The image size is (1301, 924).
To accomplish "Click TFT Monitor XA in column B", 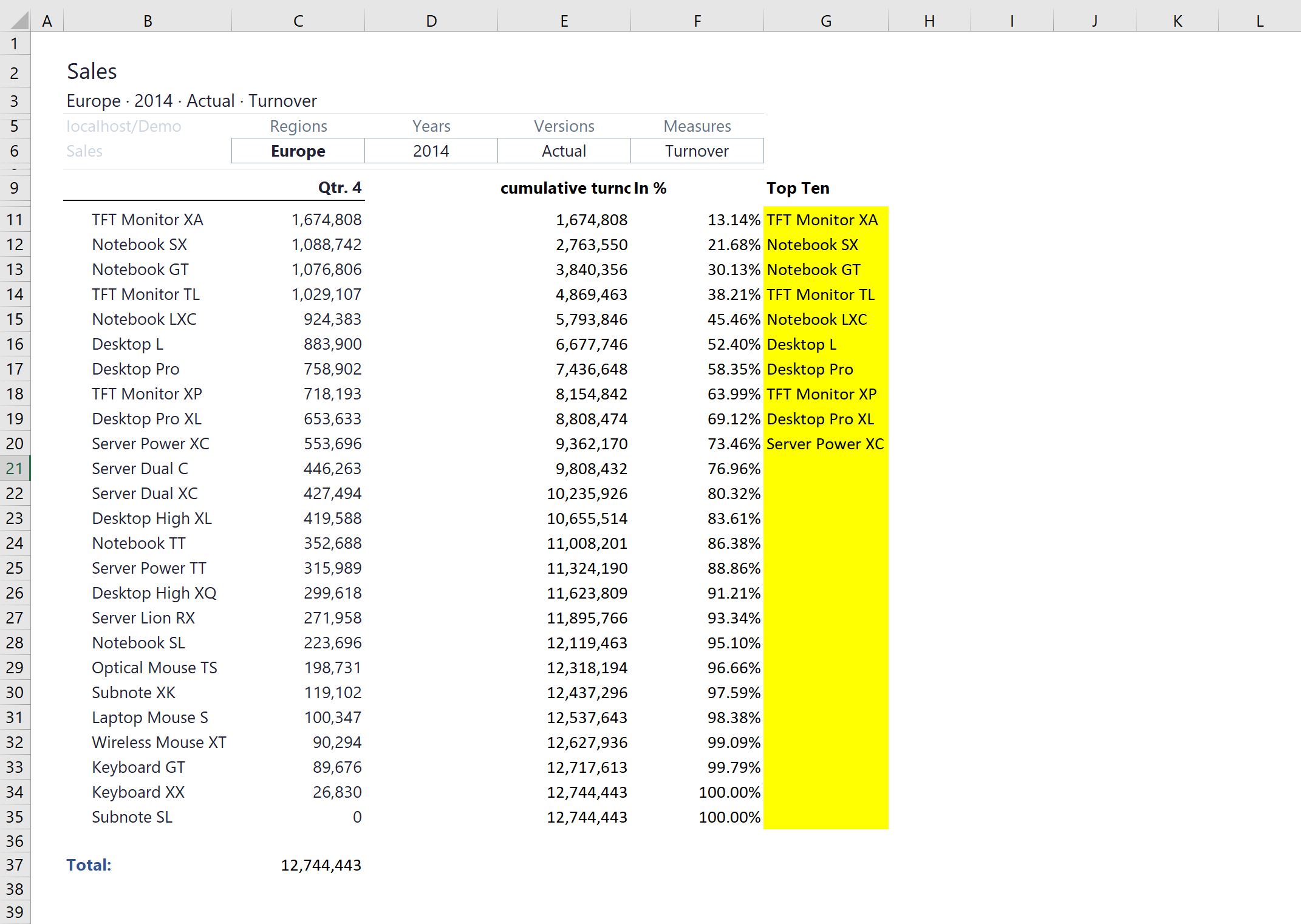I will tap(148, 220).
